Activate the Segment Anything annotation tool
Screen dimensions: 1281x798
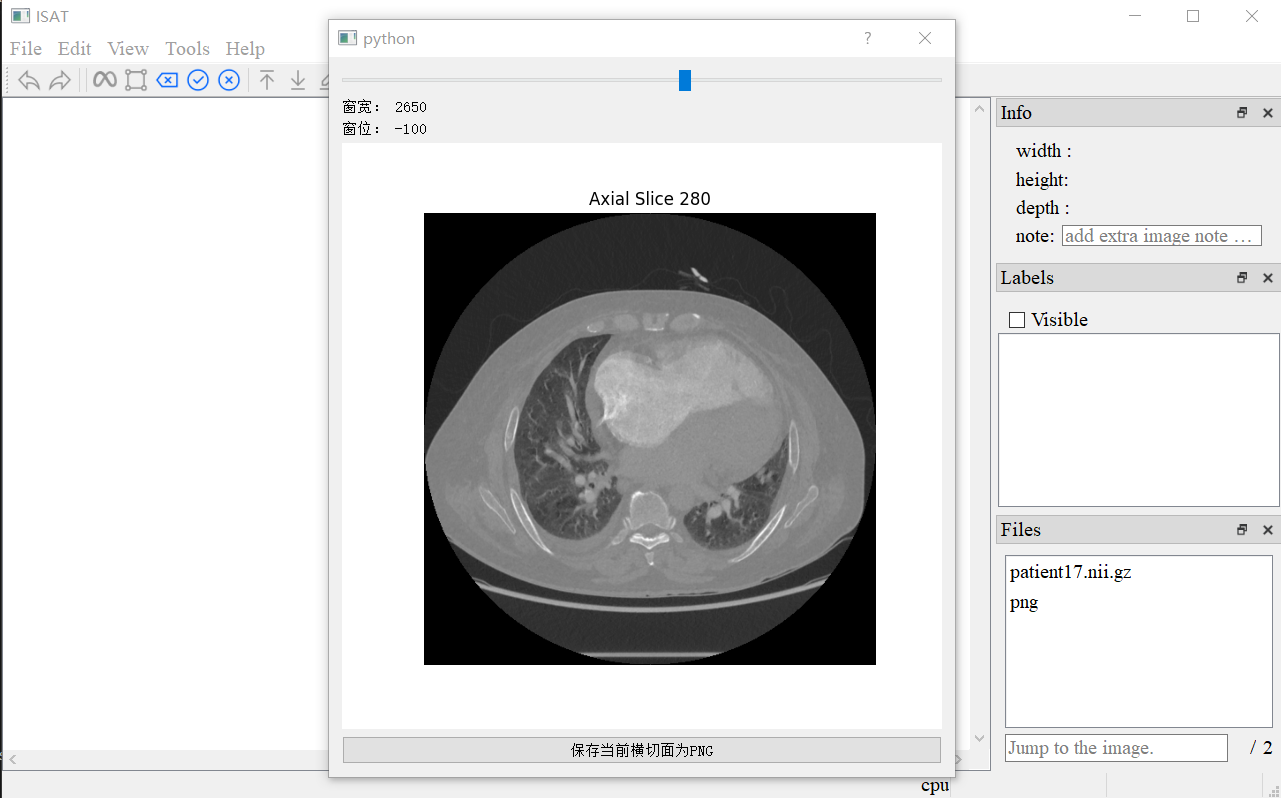tap(104, 80)
